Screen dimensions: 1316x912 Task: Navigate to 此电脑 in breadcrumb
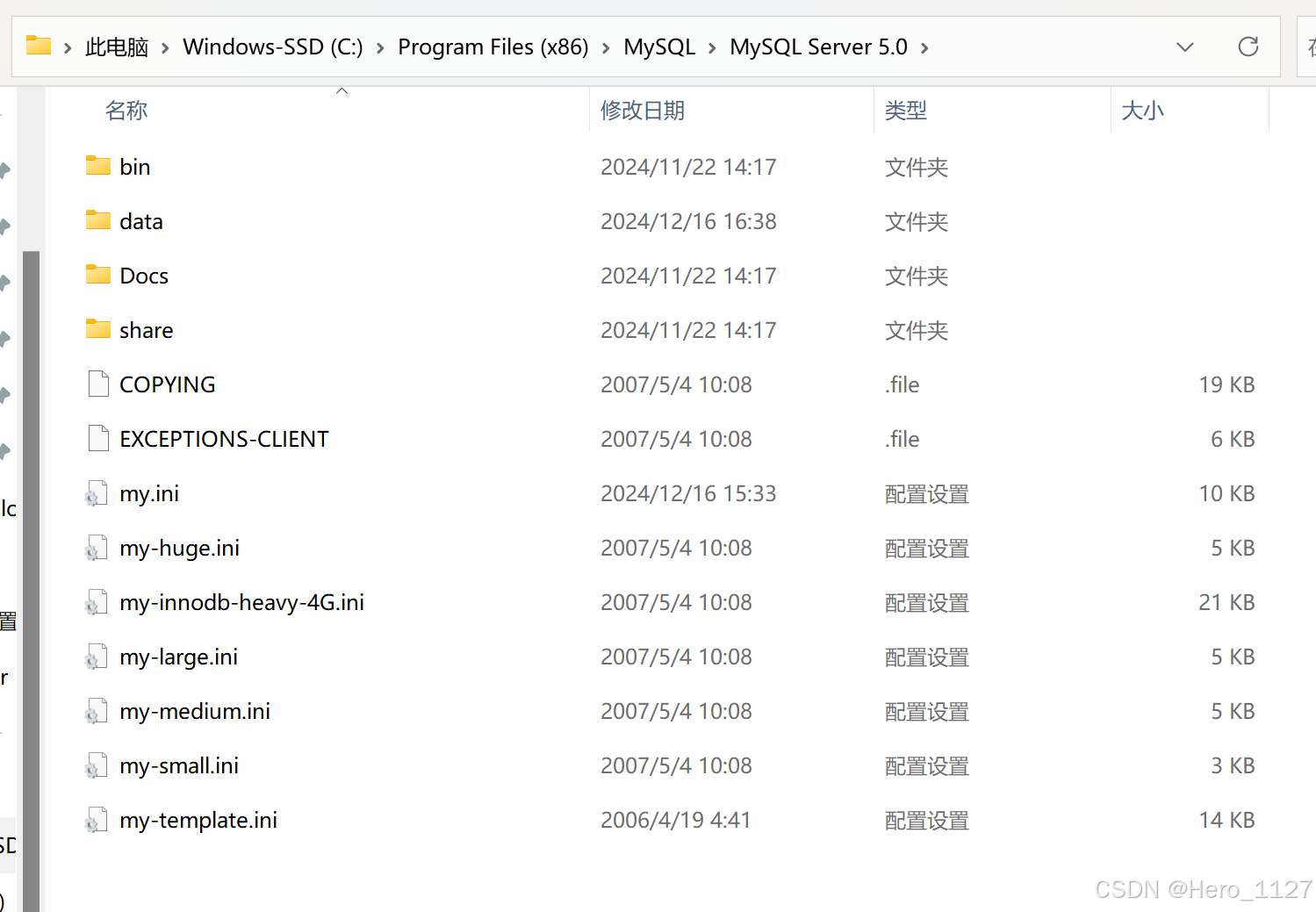[117, 47]
